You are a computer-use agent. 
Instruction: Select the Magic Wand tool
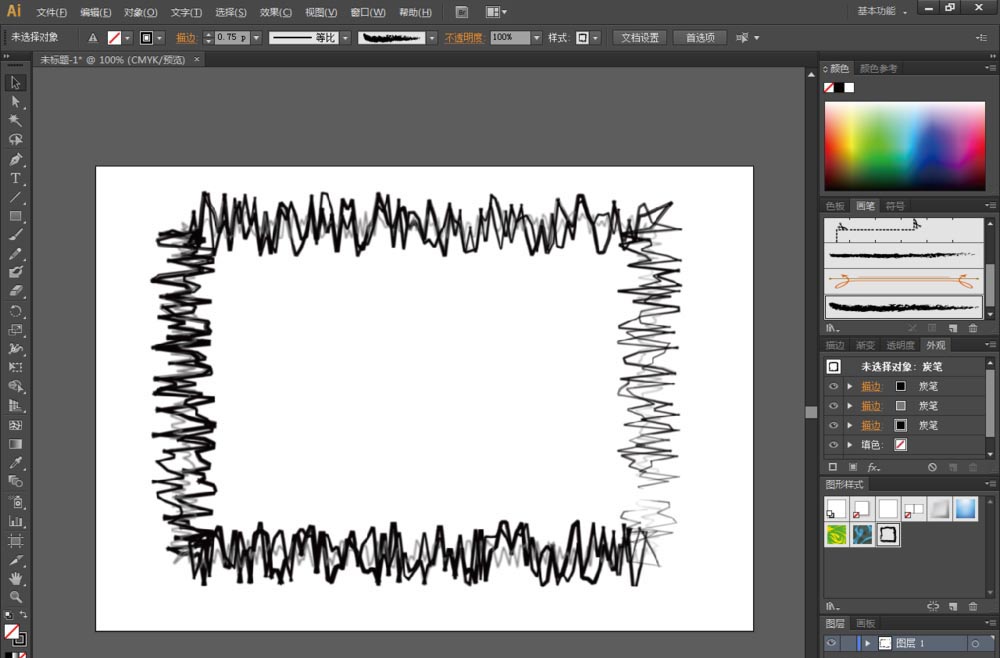(15, 121)
